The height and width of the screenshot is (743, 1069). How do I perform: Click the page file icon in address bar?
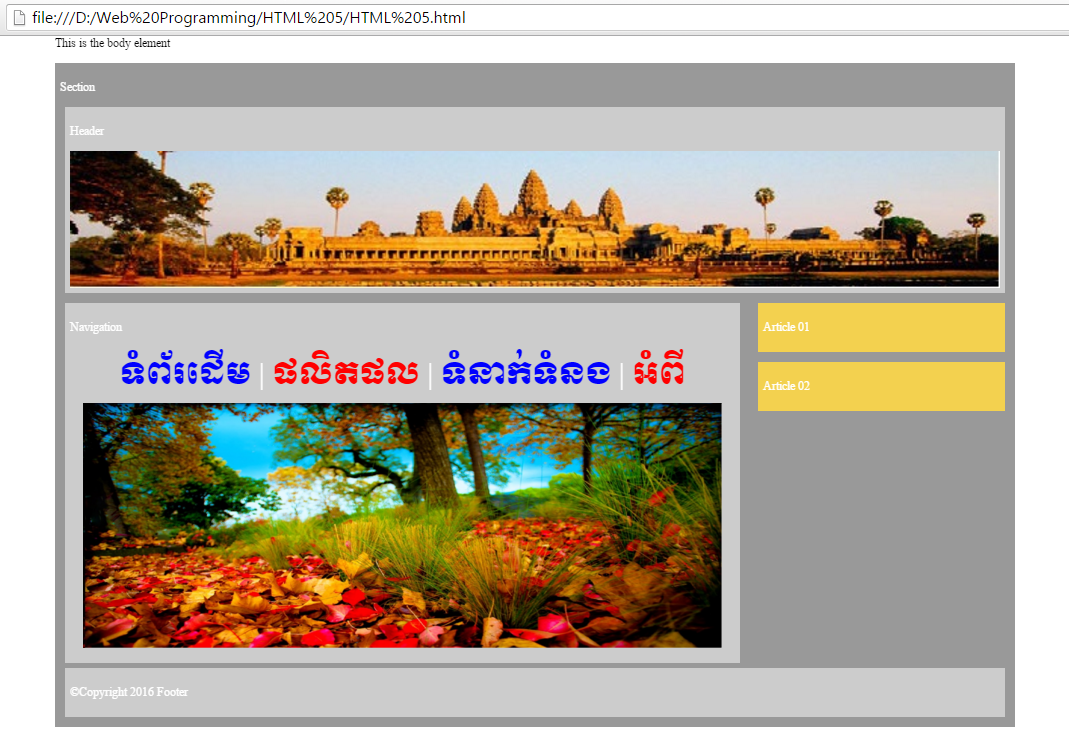(x=19, y=18)
